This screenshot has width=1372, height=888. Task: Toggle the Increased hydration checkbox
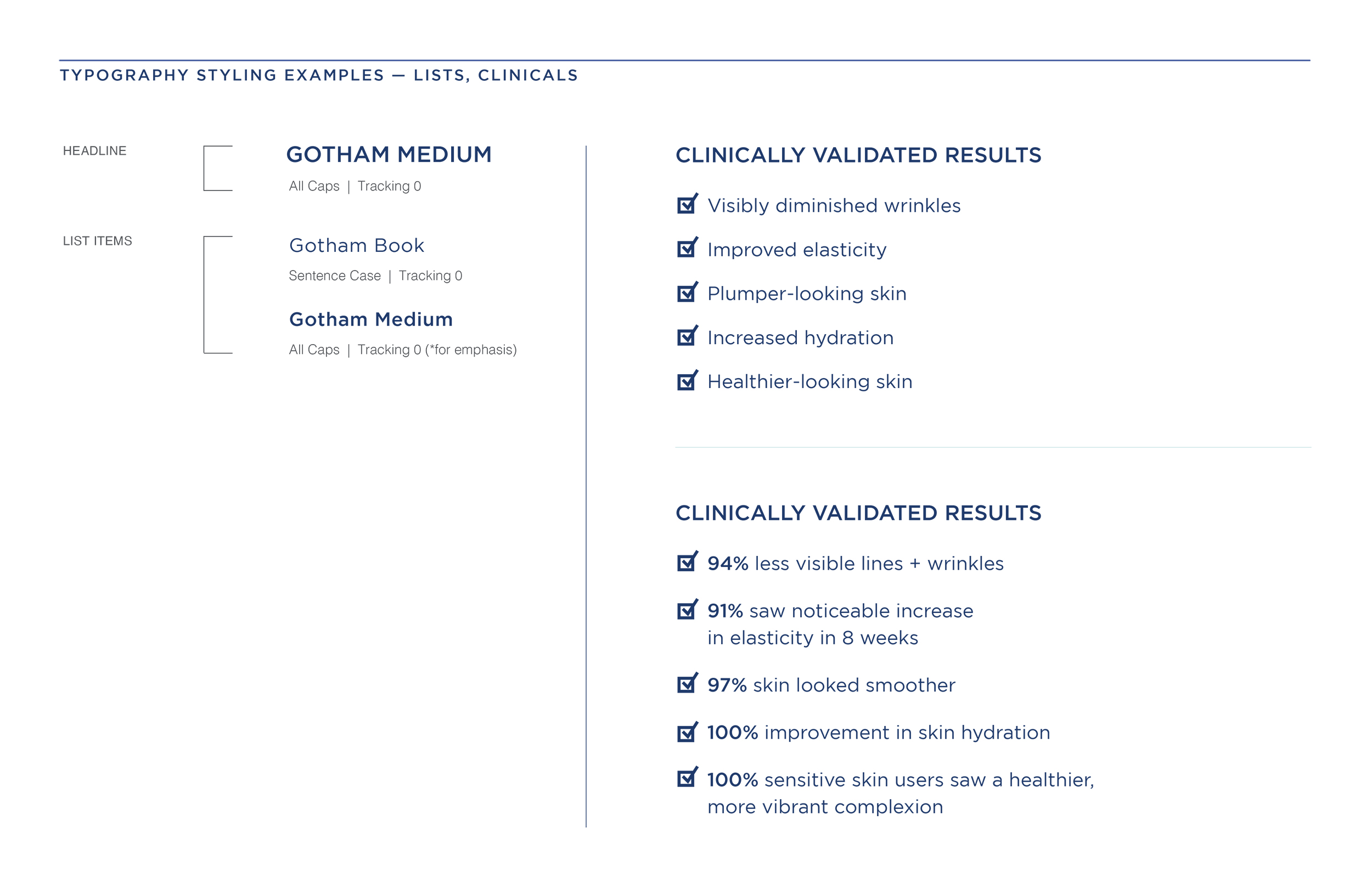pyautogui.click(x=686, y=338)
